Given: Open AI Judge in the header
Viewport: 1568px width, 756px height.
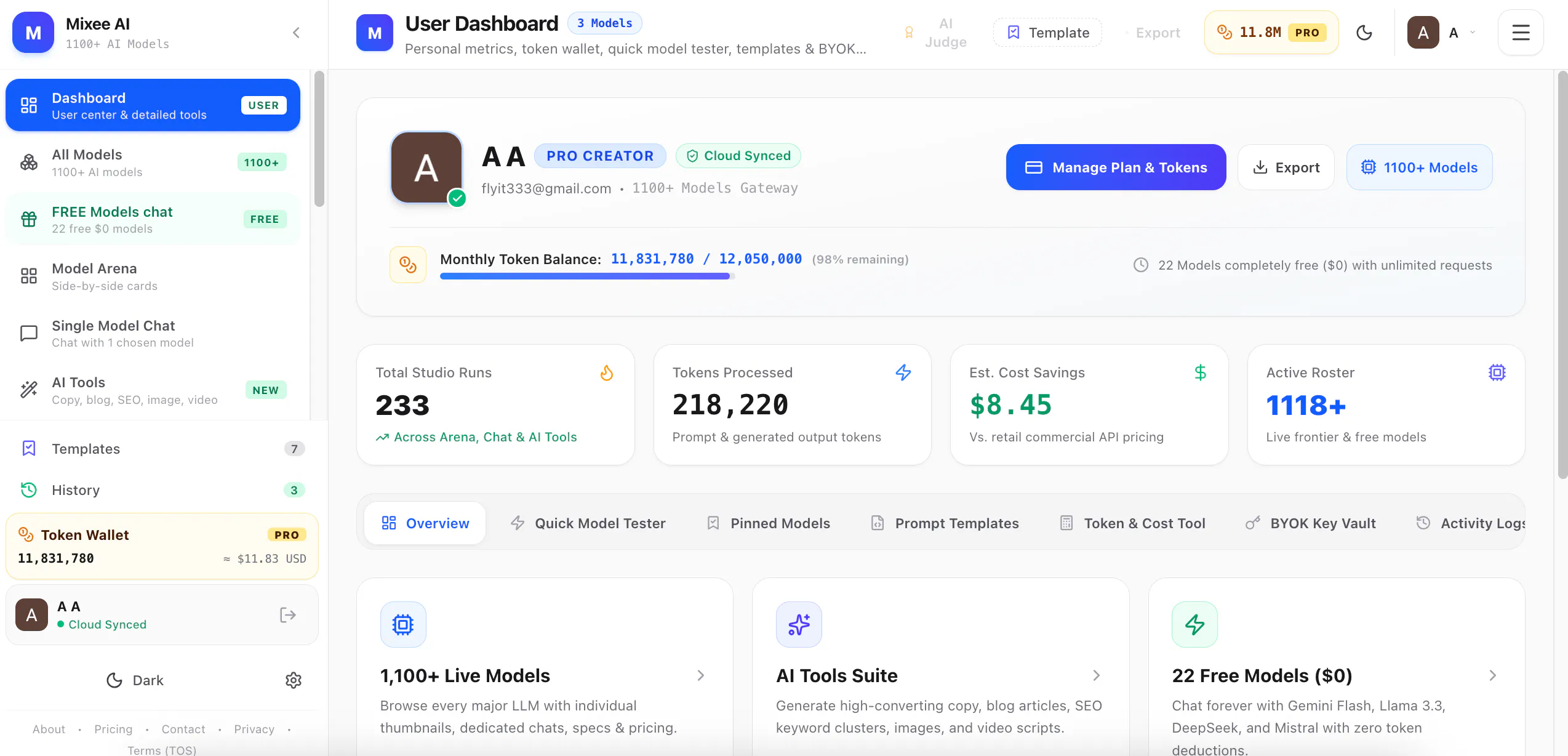Looking at the screenshot, I should click(x=935, y=33).
